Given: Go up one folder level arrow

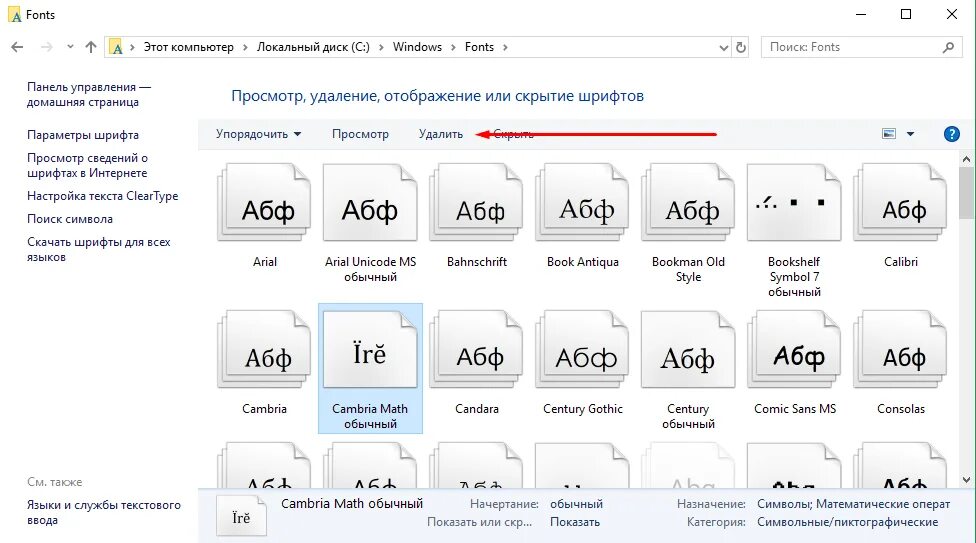Looking at the screenshot, I should (91, 47).
